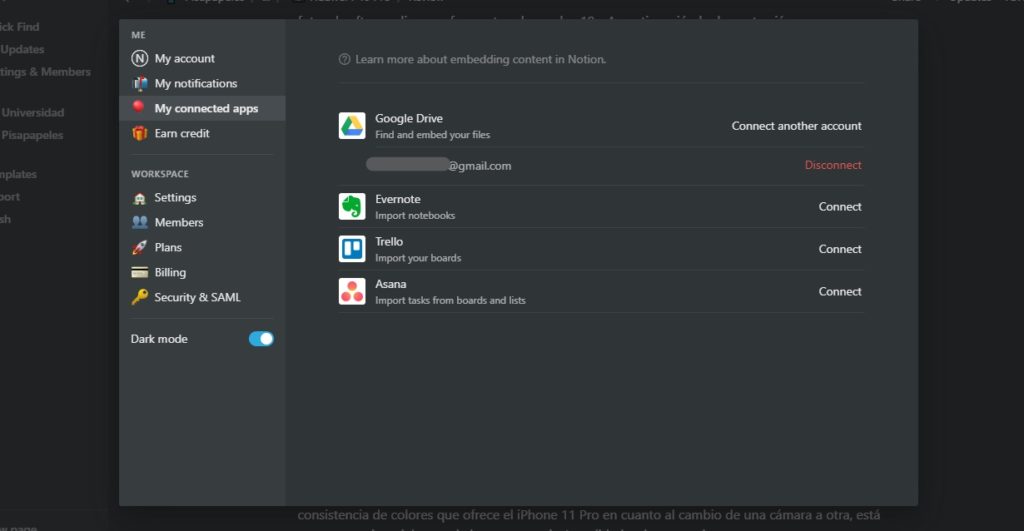
Task: Click the gift icon beside Earn credit
Action: click(139, 133)
